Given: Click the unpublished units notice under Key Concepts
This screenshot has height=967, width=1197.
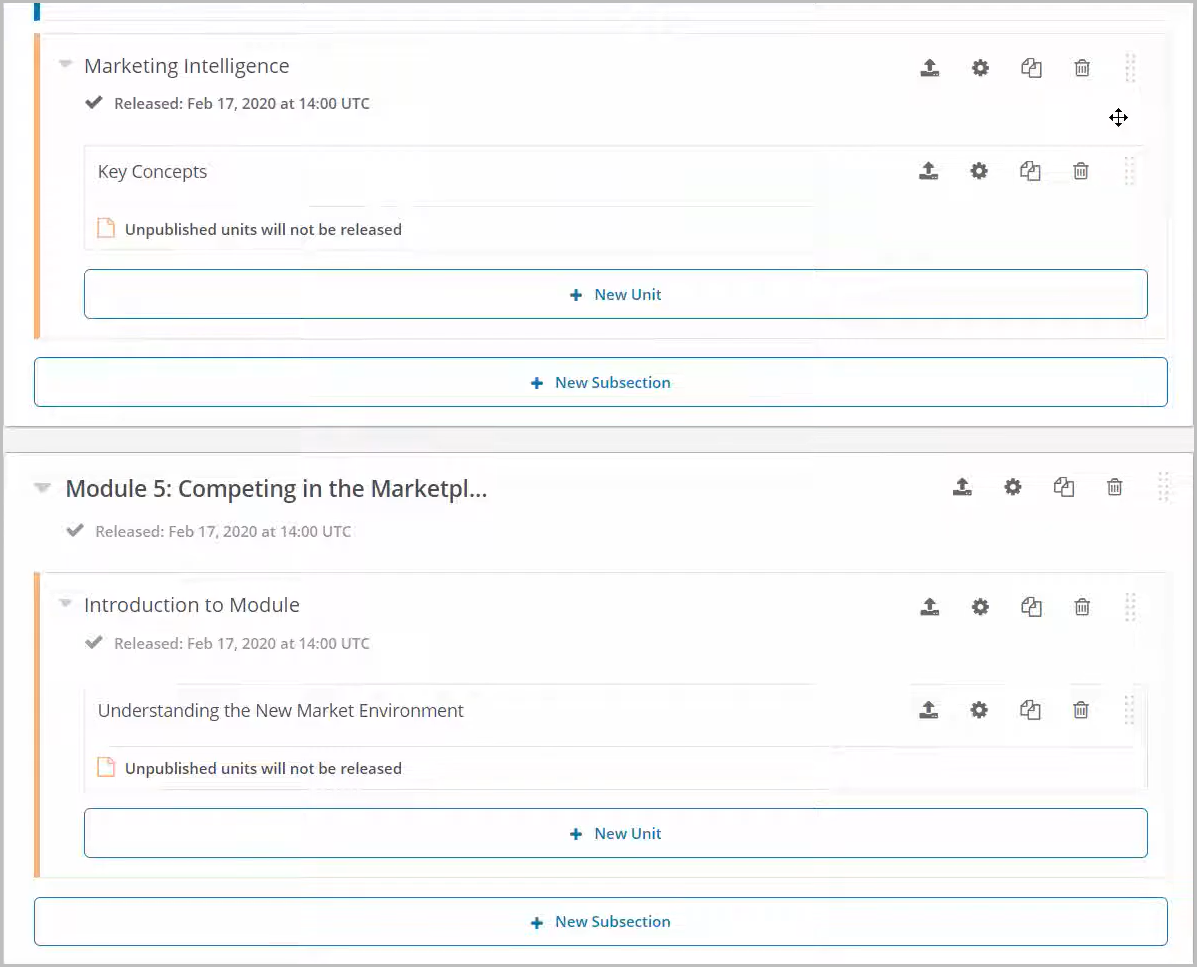Looking at the screenshot, I should (263, 230).
